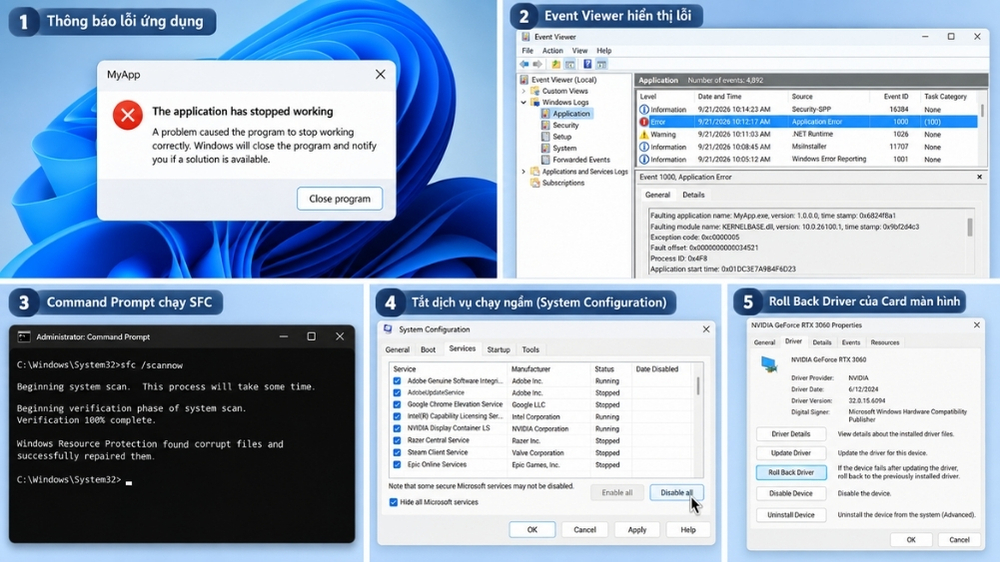Image resolution: width=1000 pixels, height=562 pixels.
Task: Open the File menu in Event Viewer
Action: [x=527, y=50]
